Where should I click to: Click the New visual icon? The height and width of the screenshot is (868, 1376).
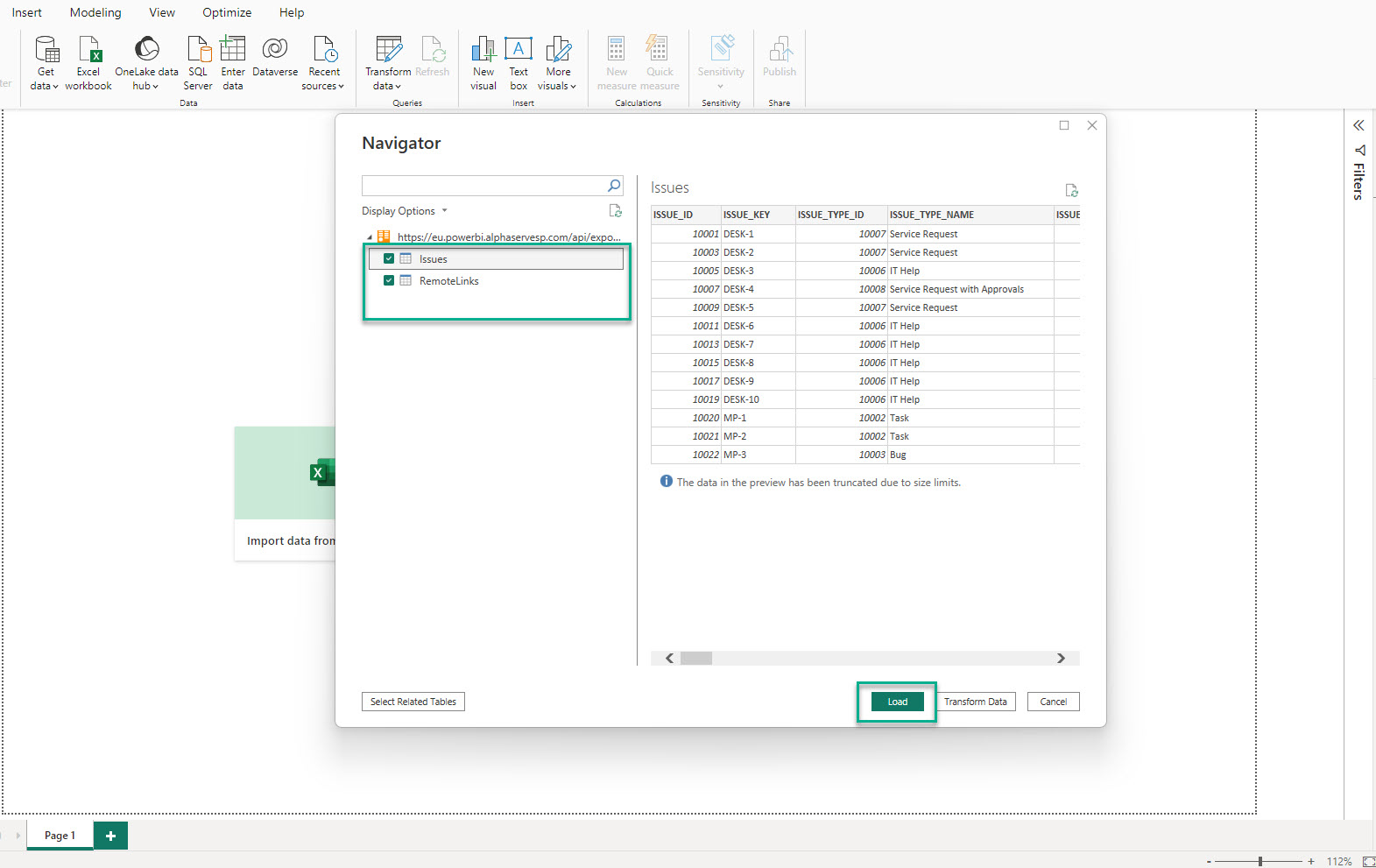tap(483, 50)
